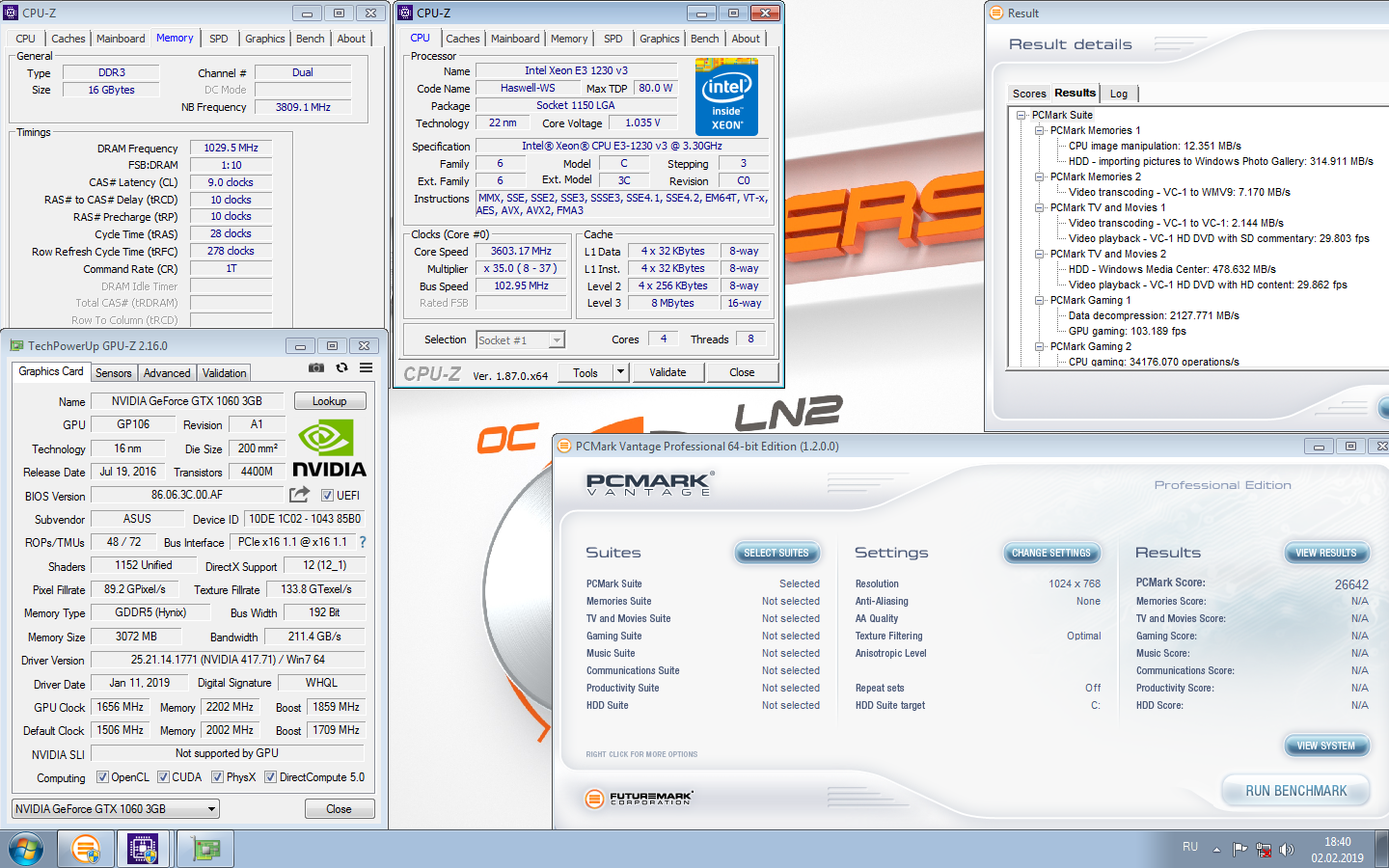Take a GPU-Z screenshot with the camera icon

[x=316, y=367]
